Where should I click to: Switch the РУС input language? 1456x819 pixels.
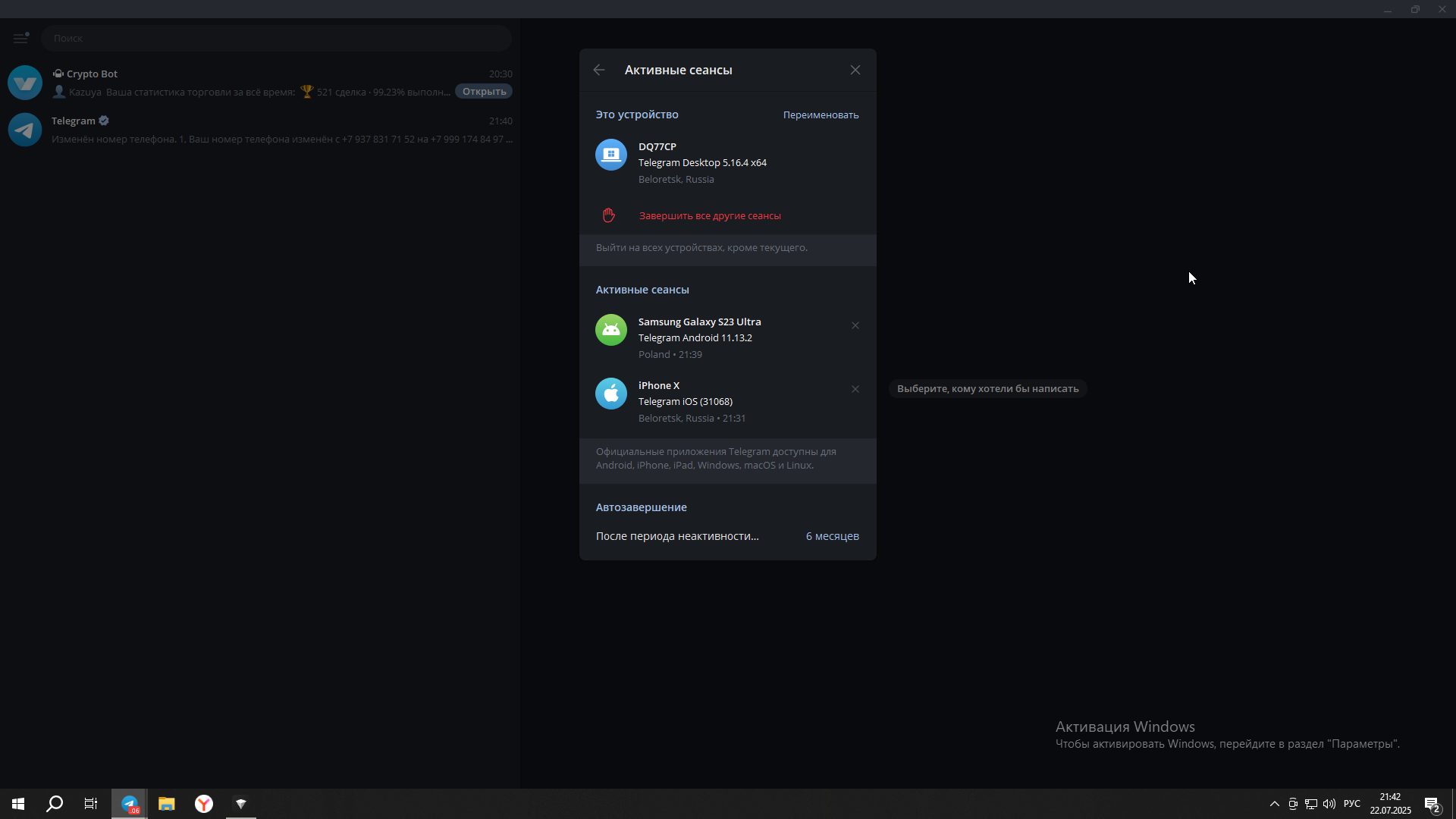1352,804
